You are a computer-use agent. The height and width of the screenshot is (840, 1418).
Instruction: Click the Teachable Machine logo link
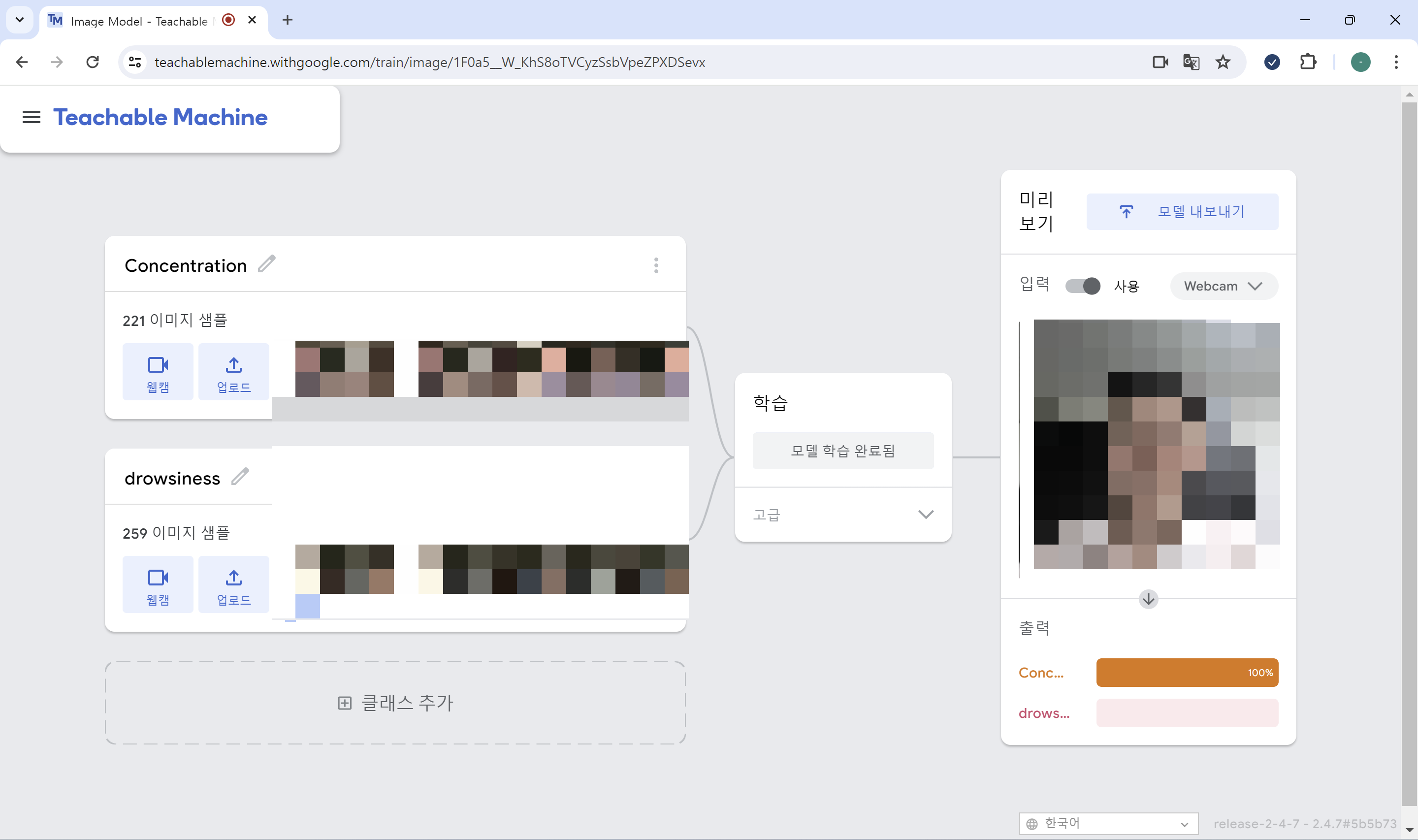coord(160,117)
